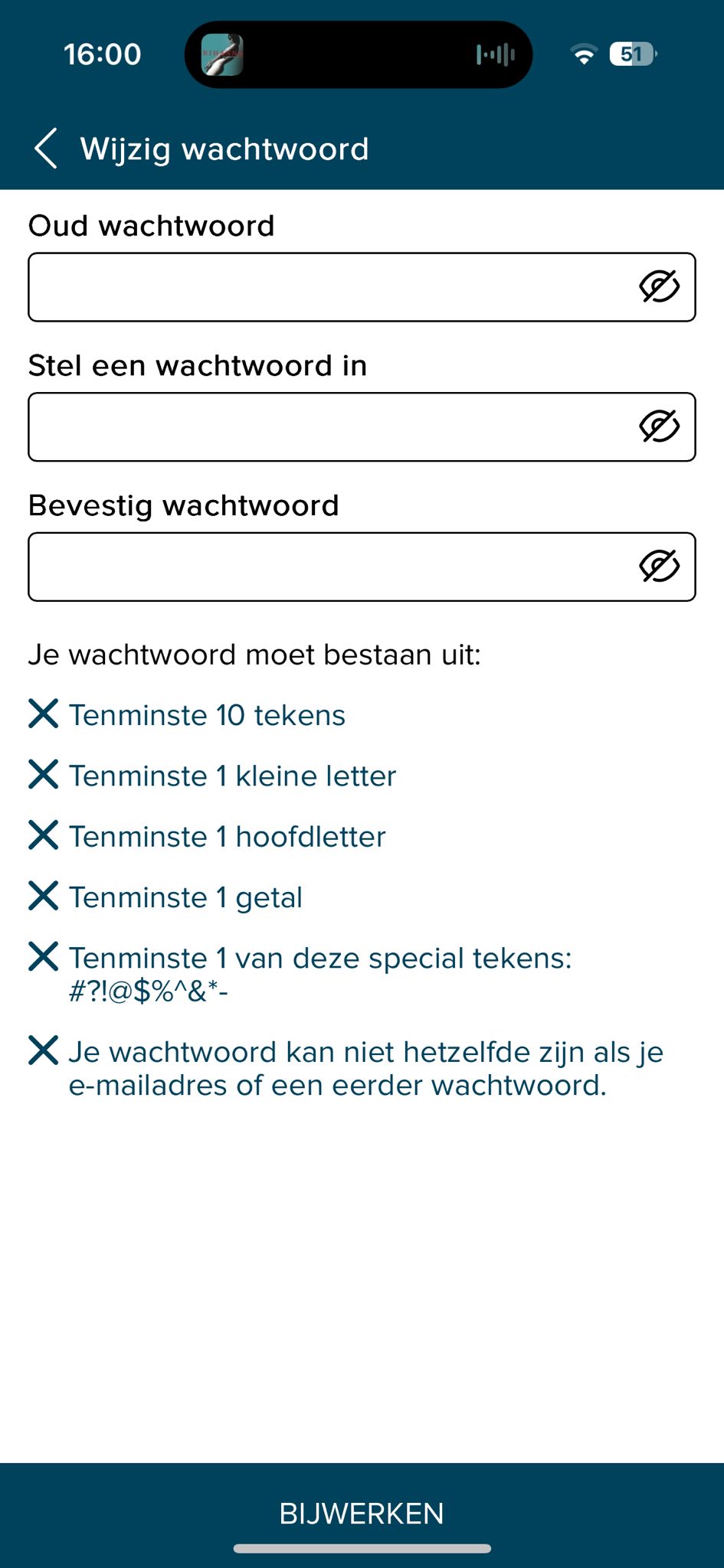
Task: Focus the Oud wachtwoord input field
Action: 329,287
